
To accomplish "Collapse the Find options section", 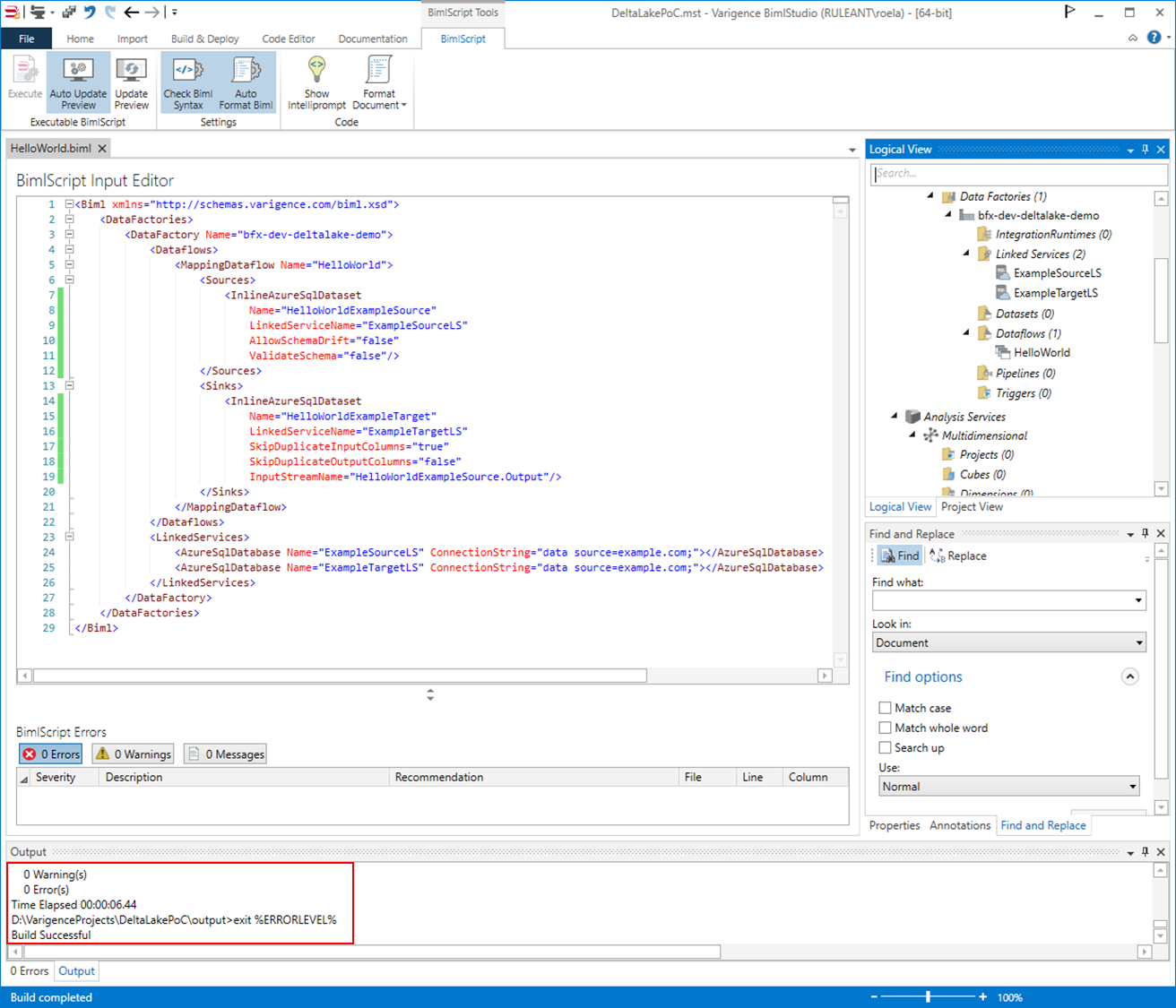I will (x=1129, y=676).
